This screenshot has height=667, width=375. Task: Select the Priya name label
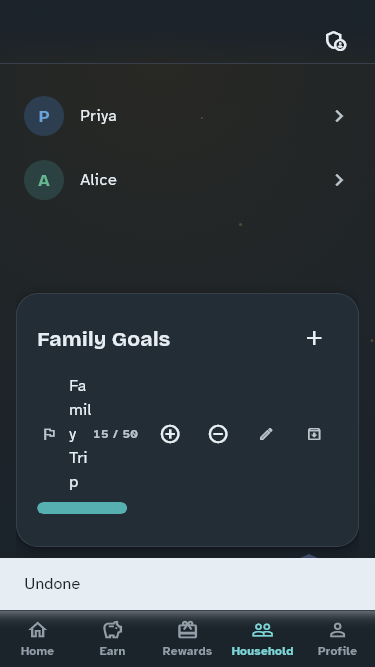point(98,116)
